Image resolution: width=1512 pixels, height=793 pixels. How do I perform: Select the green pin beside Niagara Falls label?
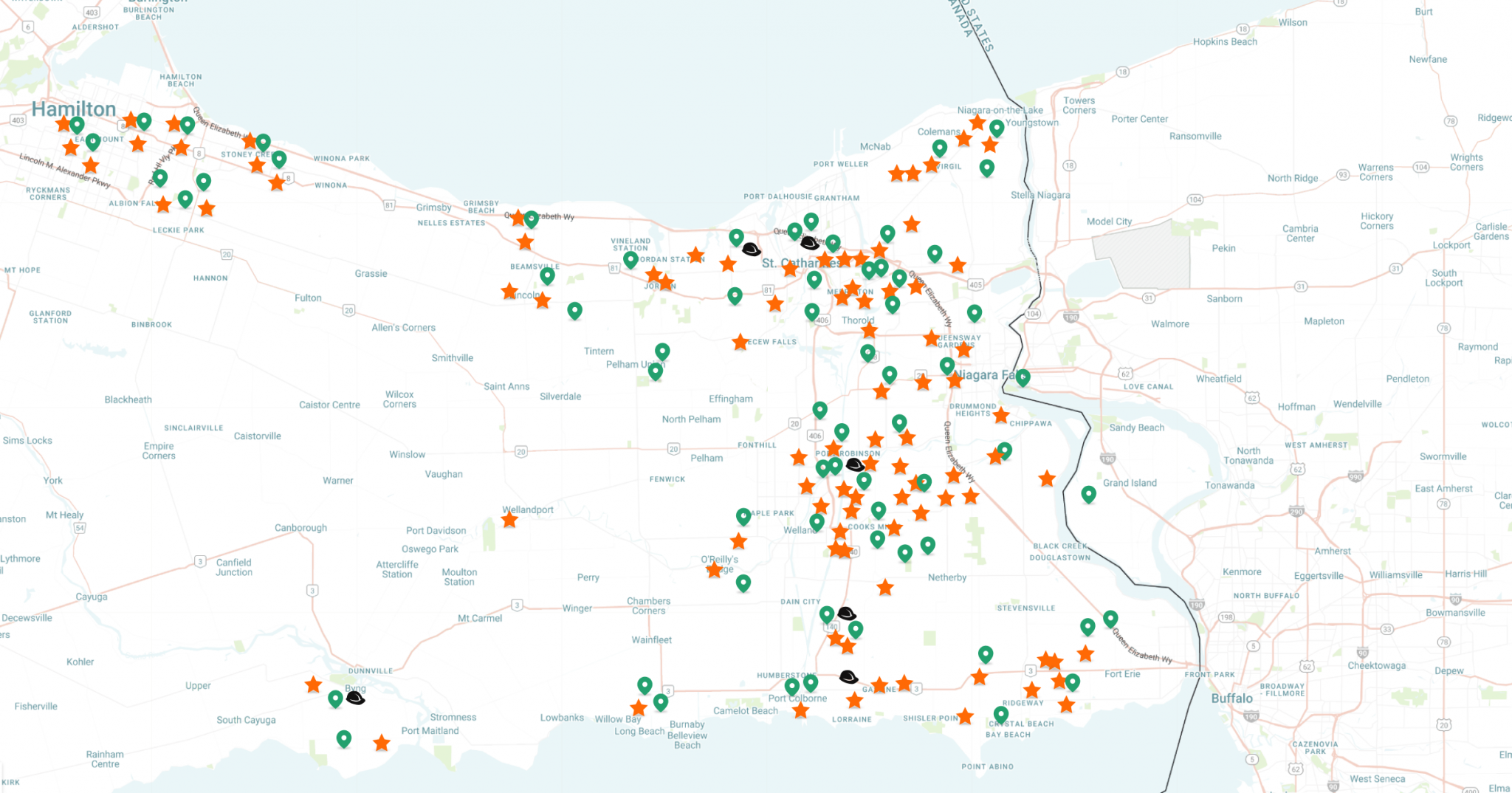click(x=1023, y=377)
